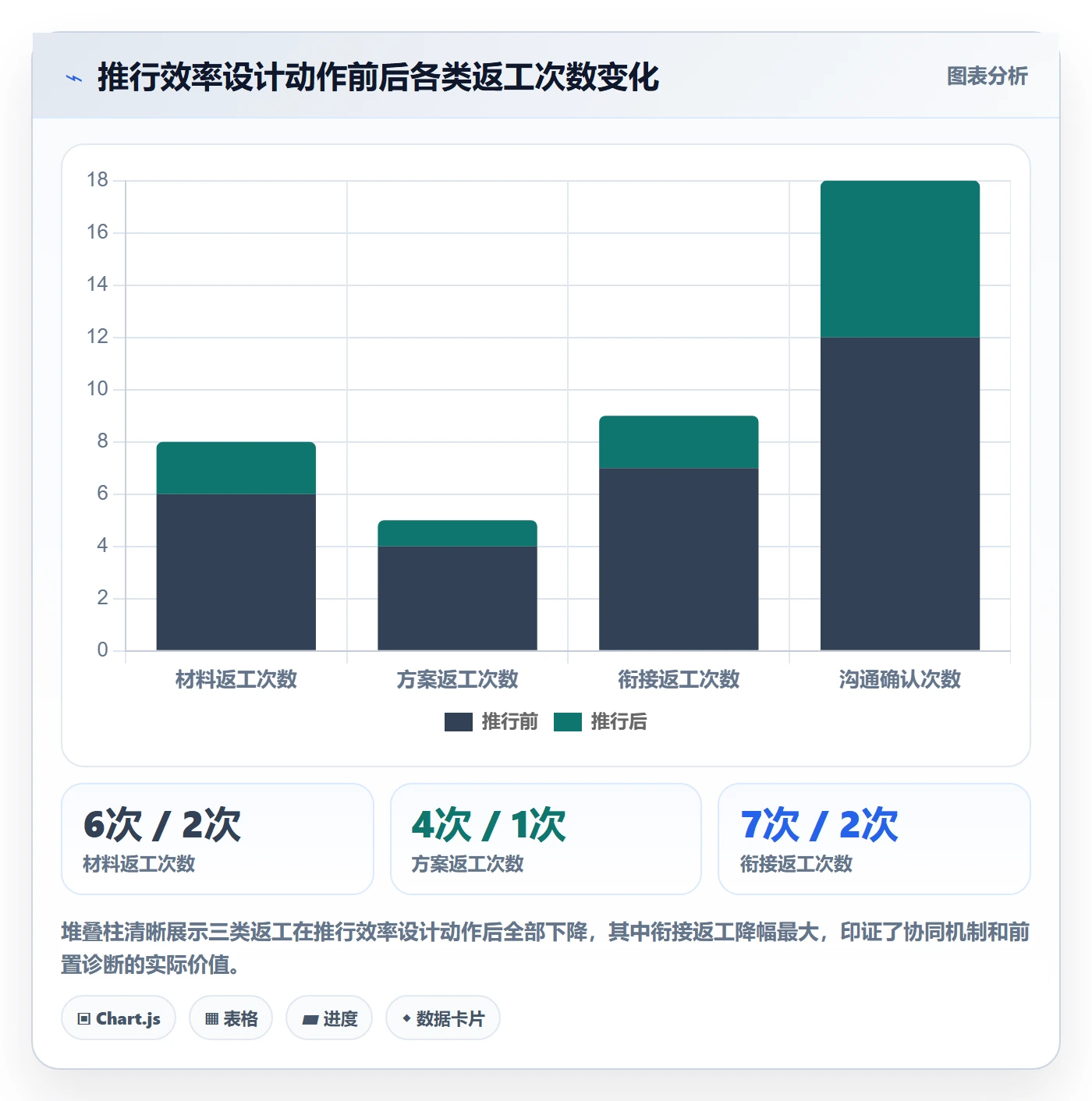Click the summary paragraph starting 堆叠柱清晰展示

pos(546,947)
